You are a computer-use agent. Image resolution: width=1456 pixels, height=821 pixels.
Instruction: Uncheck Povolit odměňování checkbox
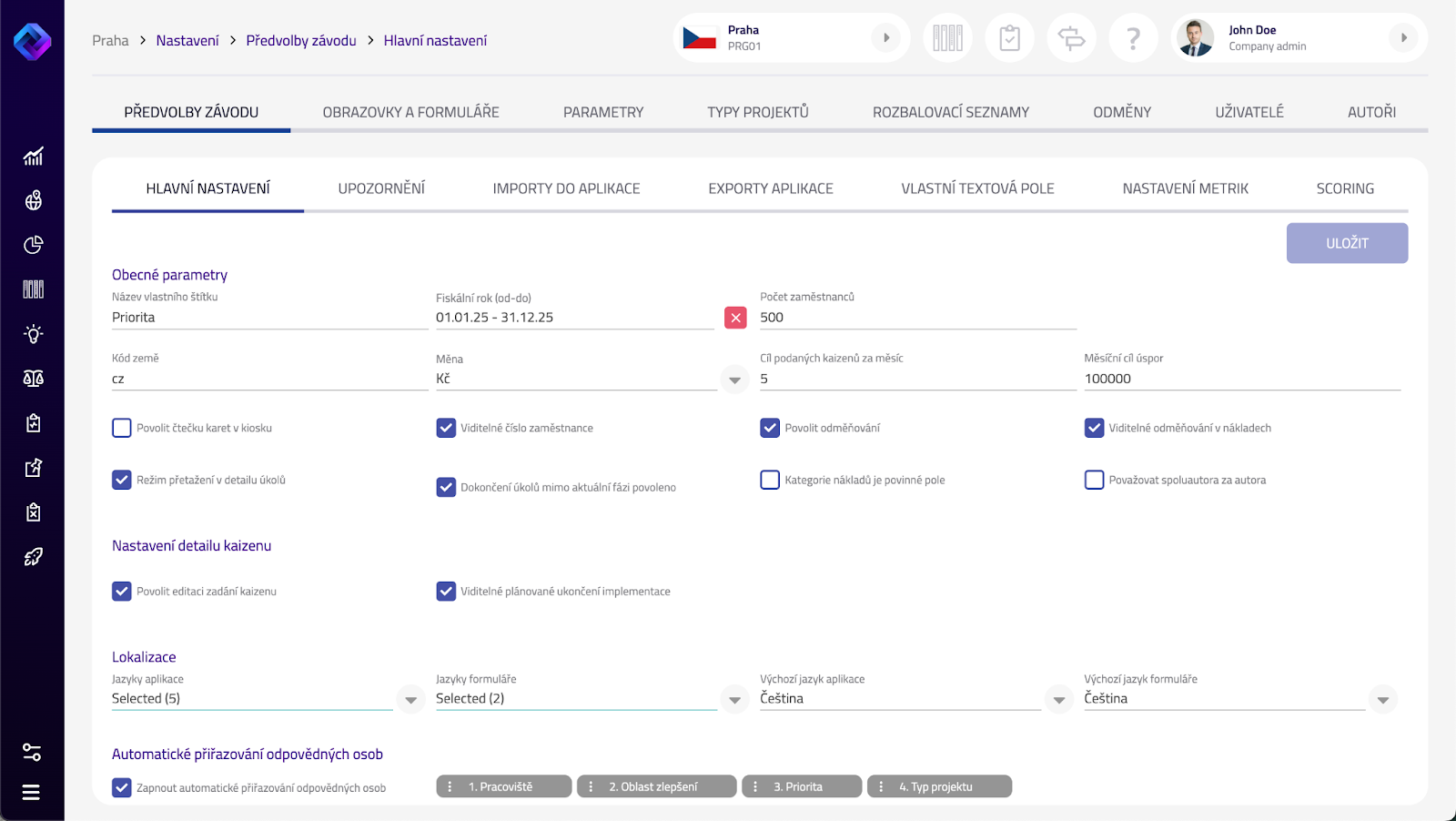(x=770, y=428)
